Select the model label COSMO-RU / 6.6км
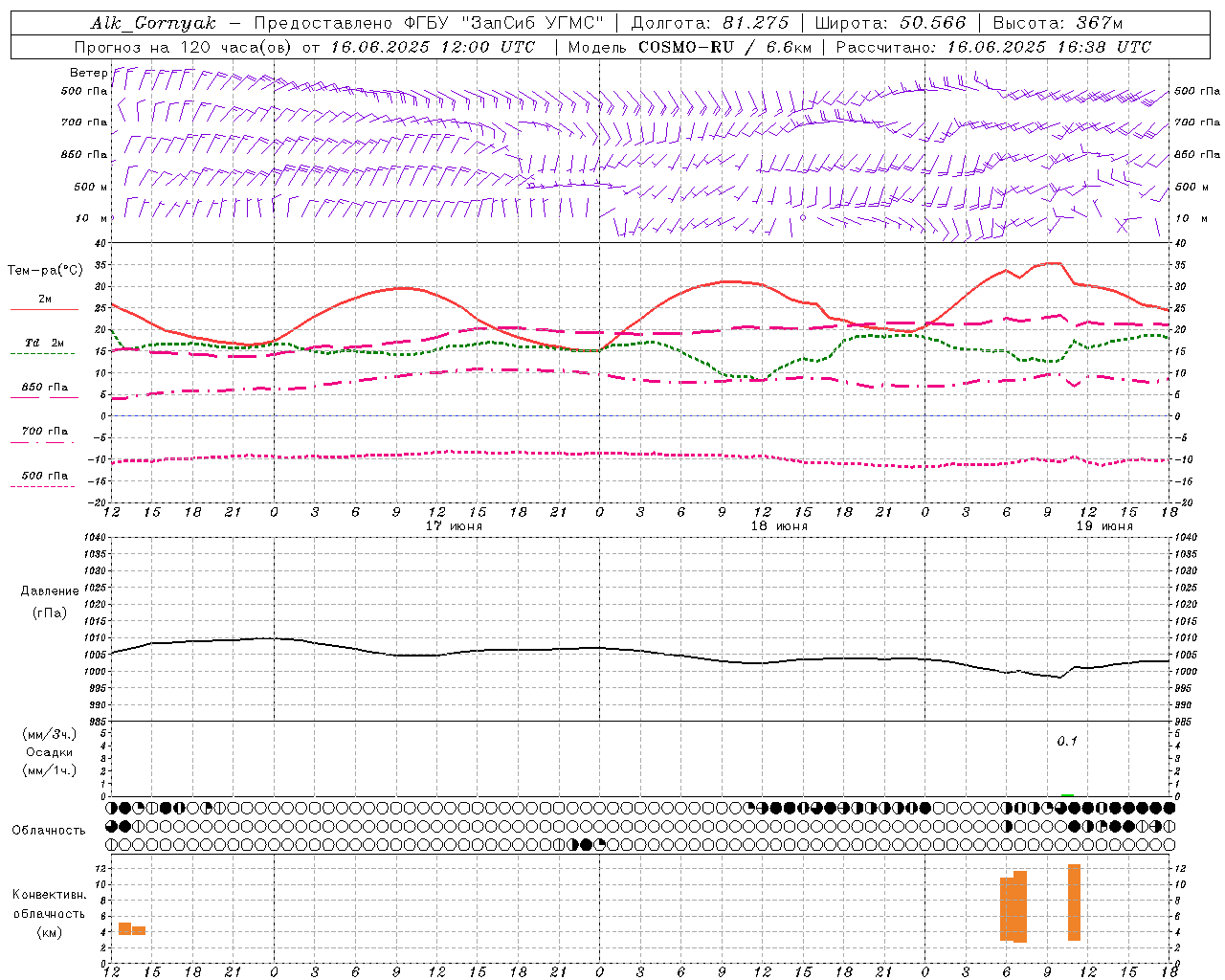This screenshot has height=980, width=1225. pos(725,47)
